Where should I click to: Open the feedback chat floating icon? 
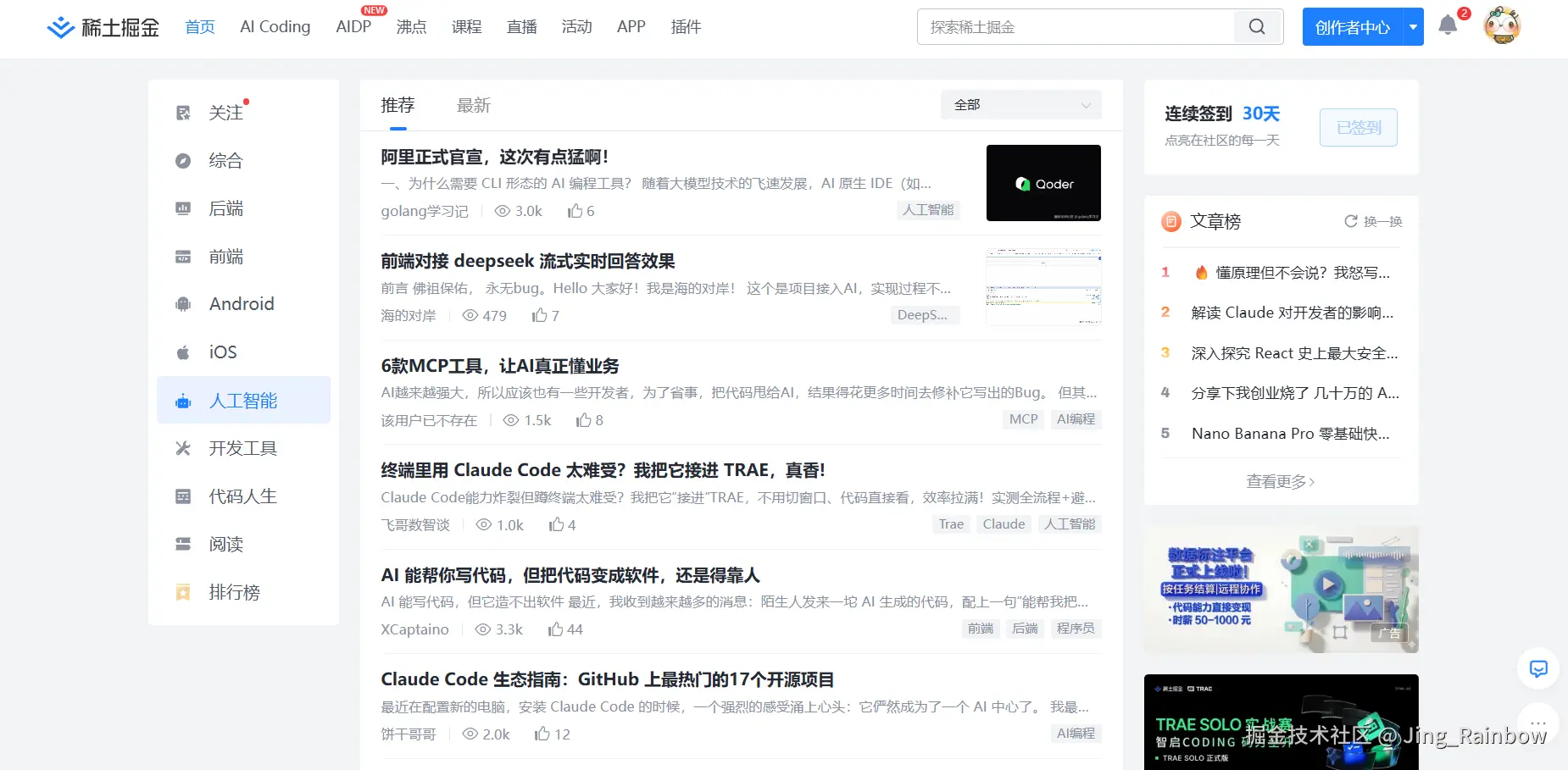pyautogui.click(x=1538, y=669)
